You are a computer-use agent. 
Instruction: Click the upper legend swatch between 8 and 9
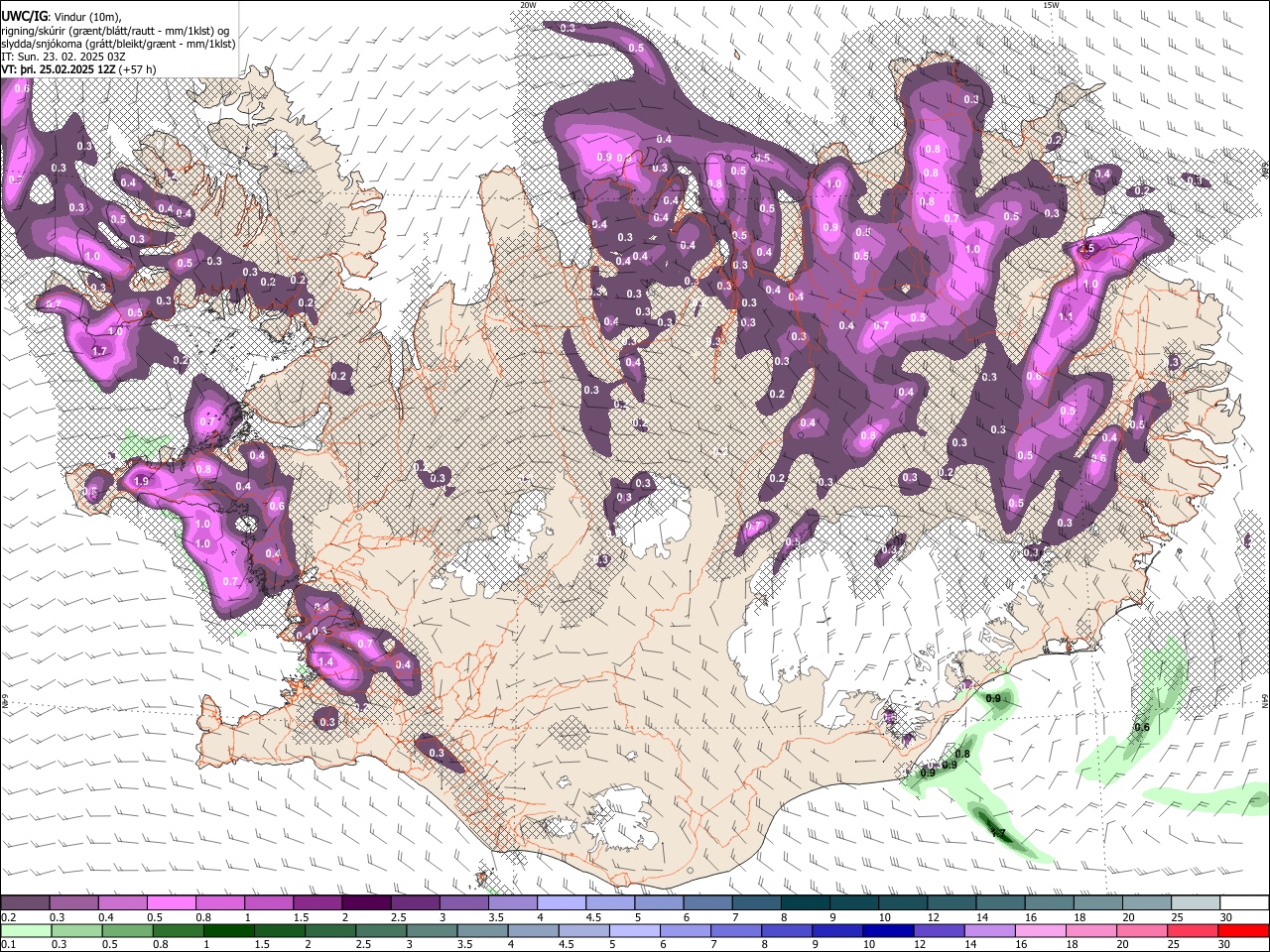[x=806, y=902]
